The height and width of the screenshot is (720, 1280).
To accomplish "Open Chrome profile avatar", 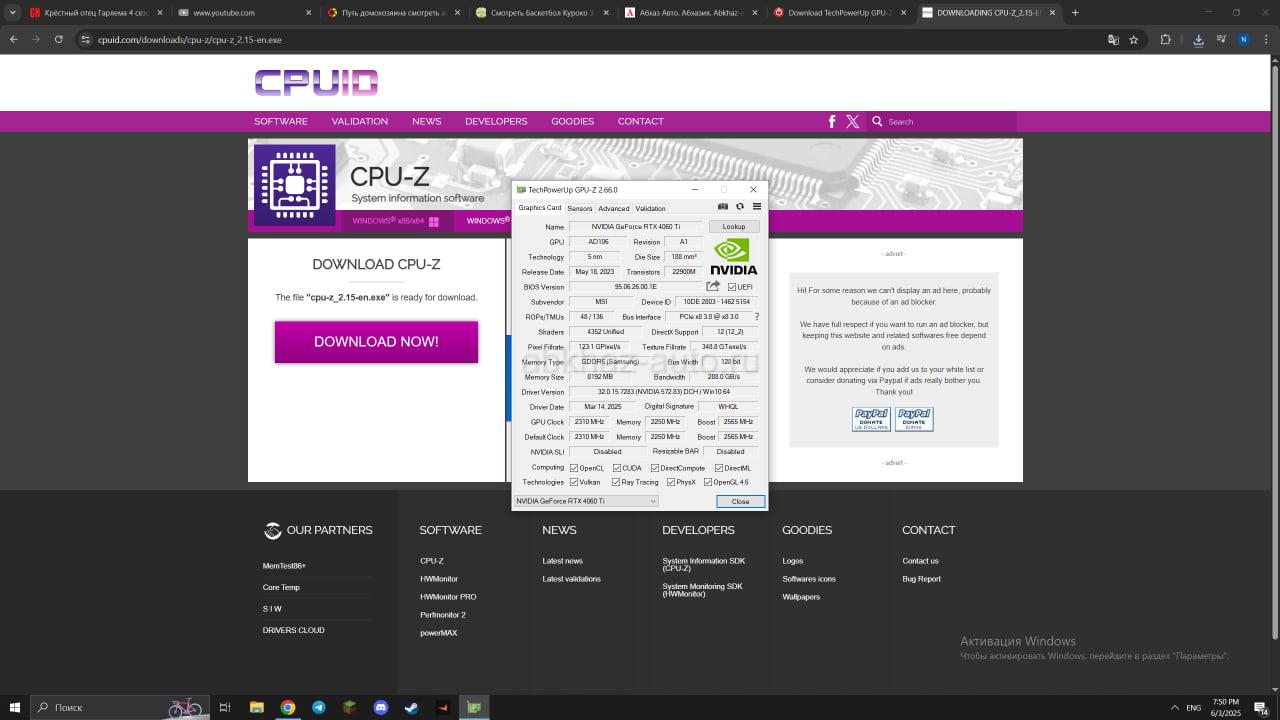I will (x=1244, y=40).
